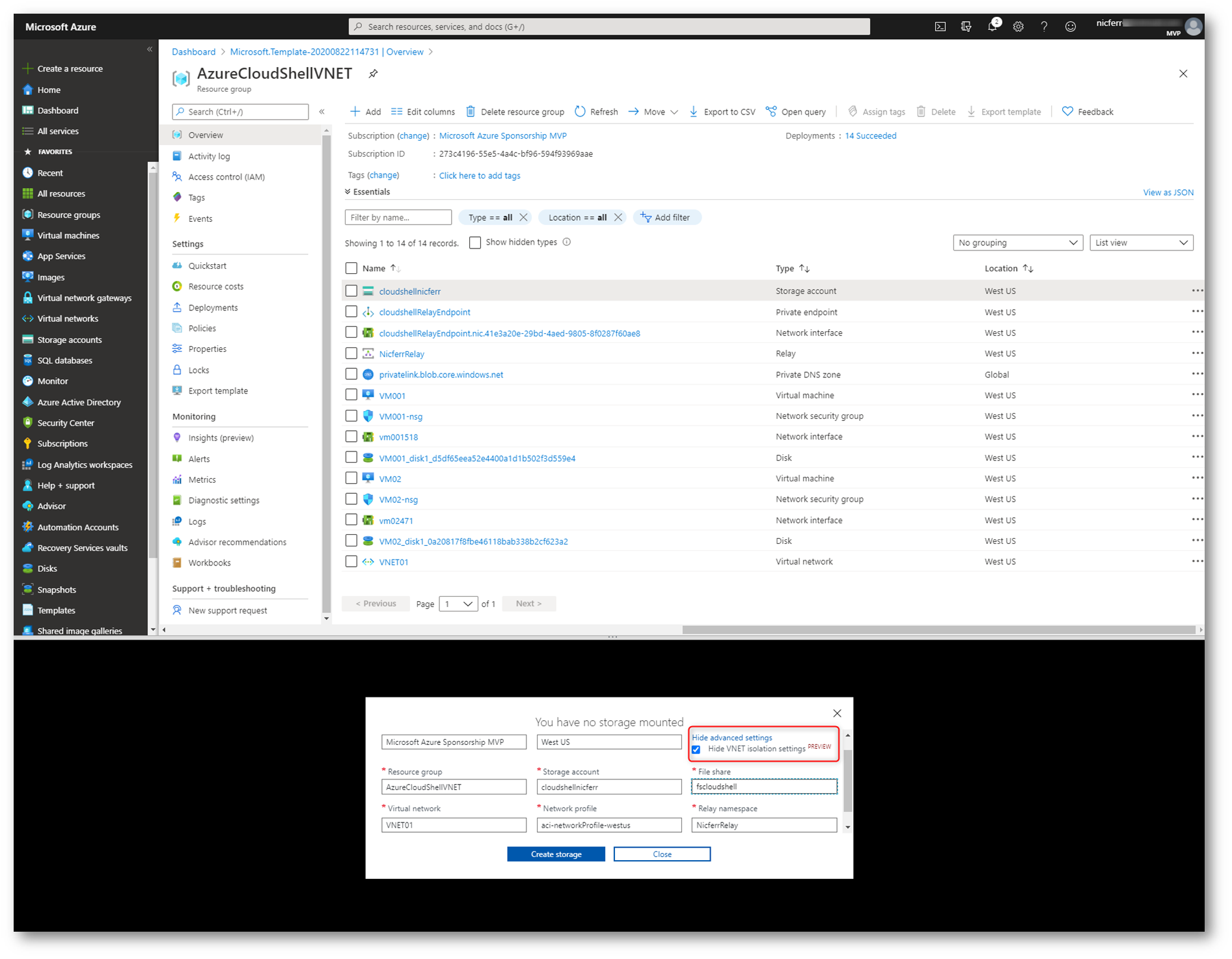Open the cloudshellRelayEndpoint resource link
This screenshot has height=959, width=1232.
(x=424, y=312)
